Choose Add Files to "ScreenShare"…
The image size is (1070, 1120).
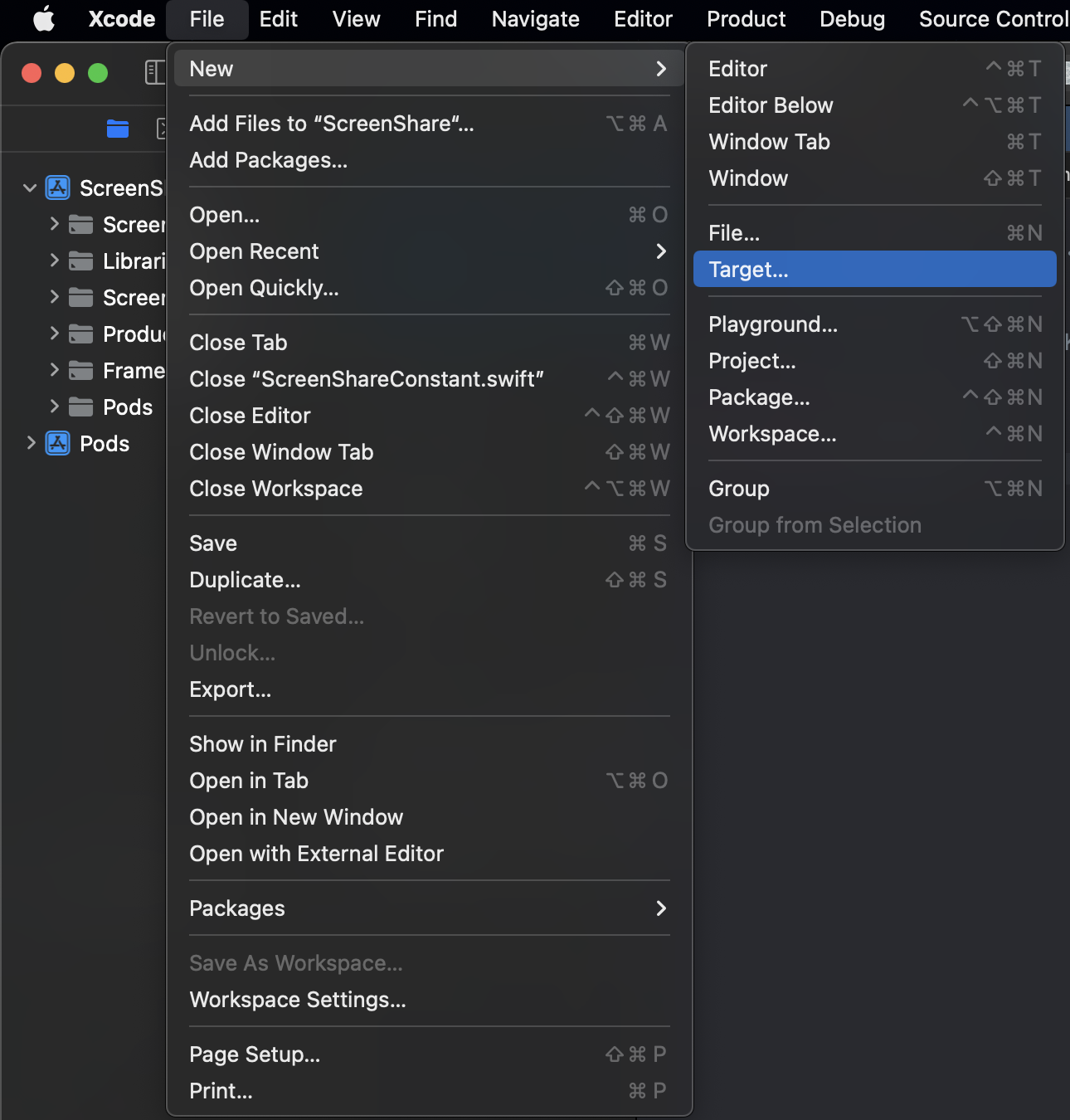(x=429, y=124)
